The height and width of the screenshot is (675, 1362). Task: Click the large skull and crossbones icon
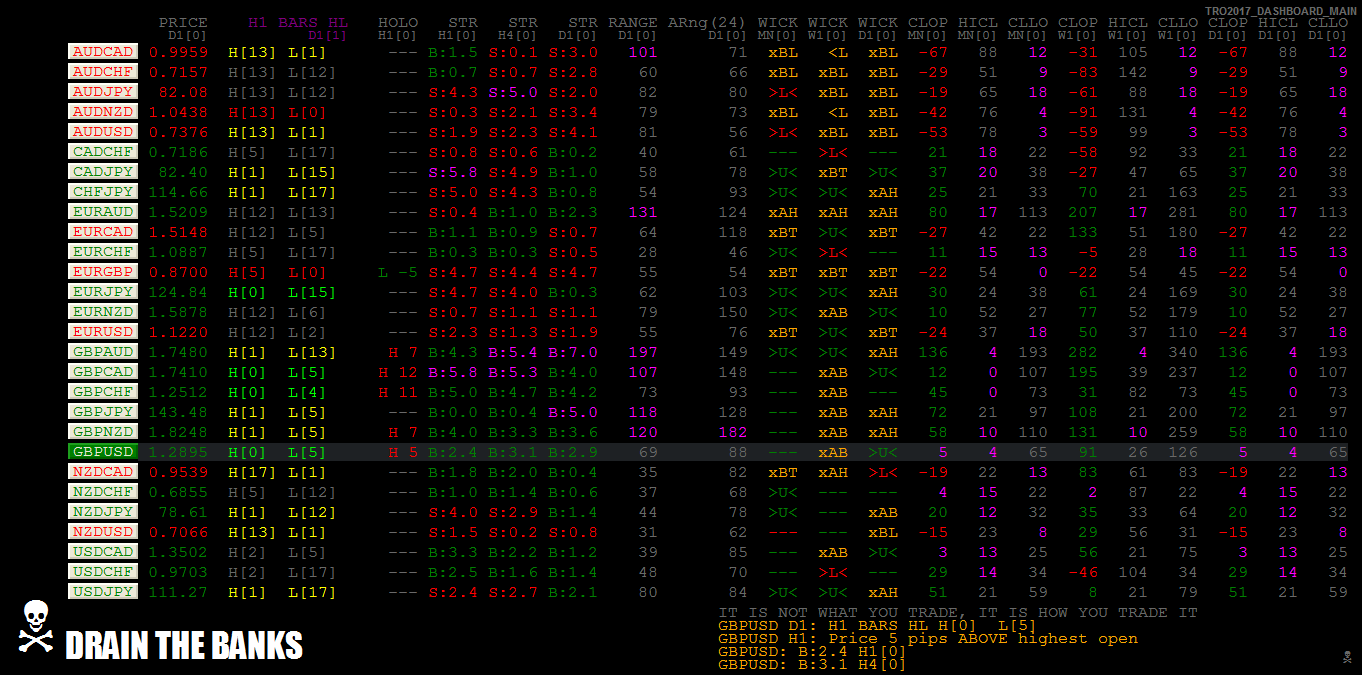tap(36, 627)
